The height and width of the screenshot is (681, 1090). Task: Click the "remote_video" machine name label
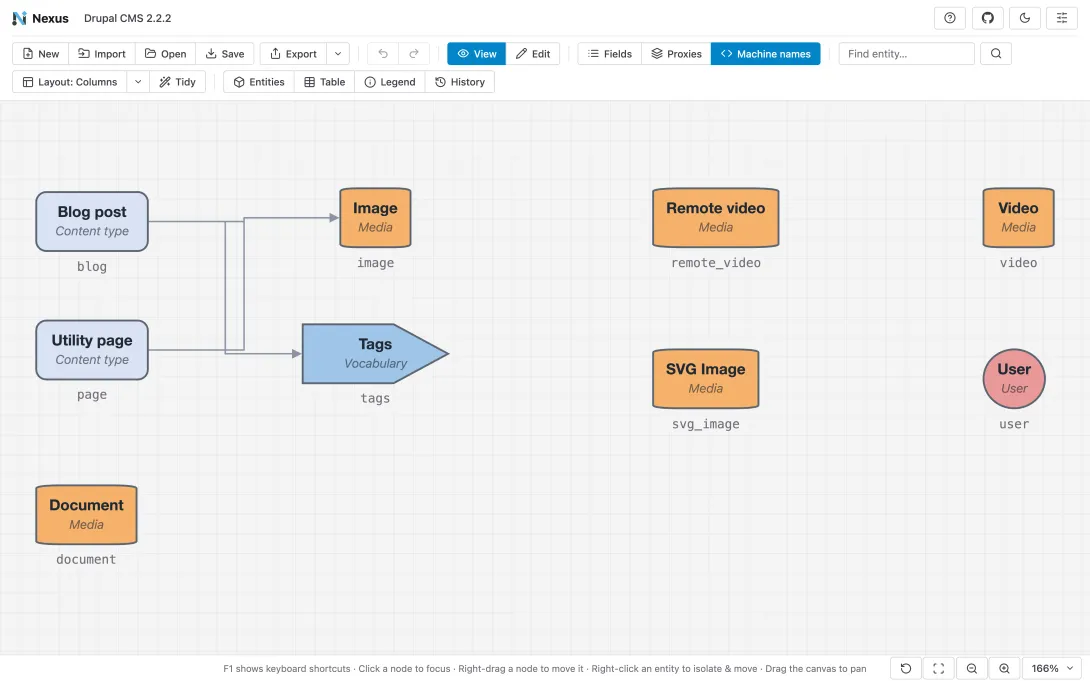point(715,263)
